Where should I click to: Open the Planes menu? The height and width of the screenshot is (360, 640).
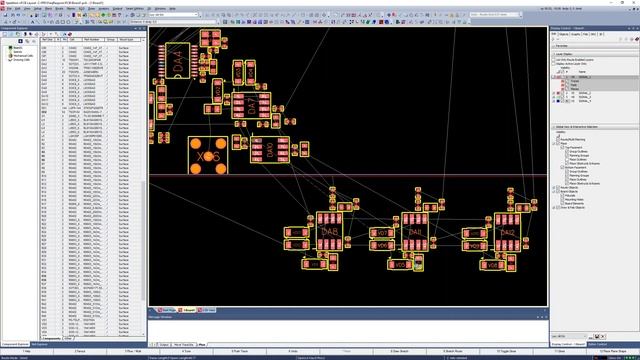tap(71, 8)
